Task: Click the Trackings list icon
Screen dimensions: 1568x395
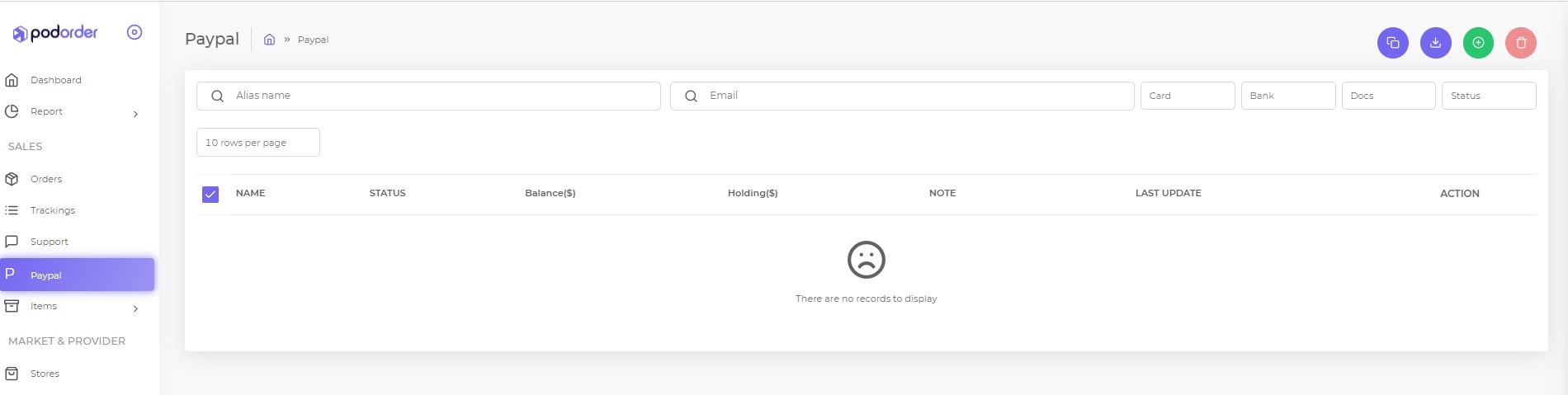Action: coord(12,210)
